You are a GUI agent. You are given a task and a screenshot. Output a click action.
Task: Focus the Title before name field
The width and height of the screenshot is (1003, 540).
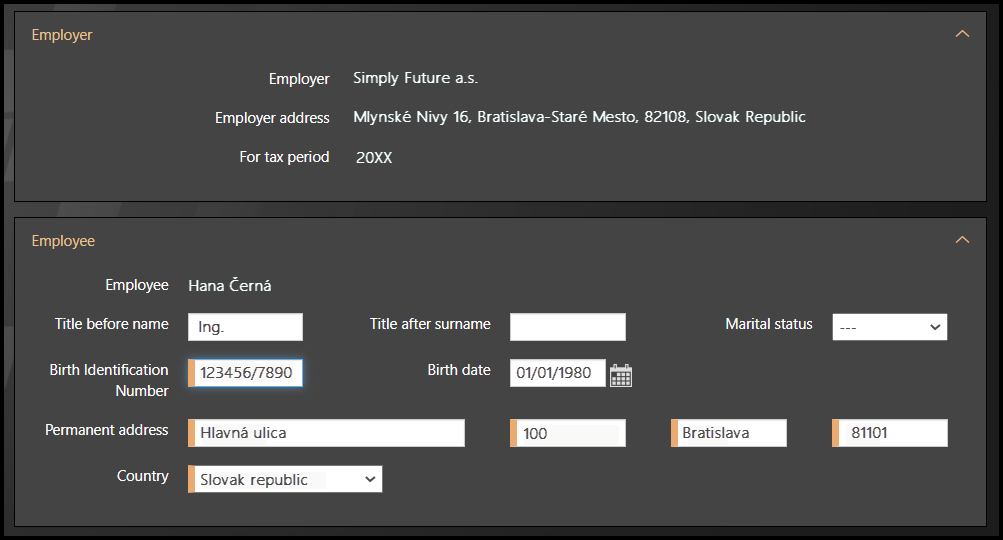tap(245, 327)
